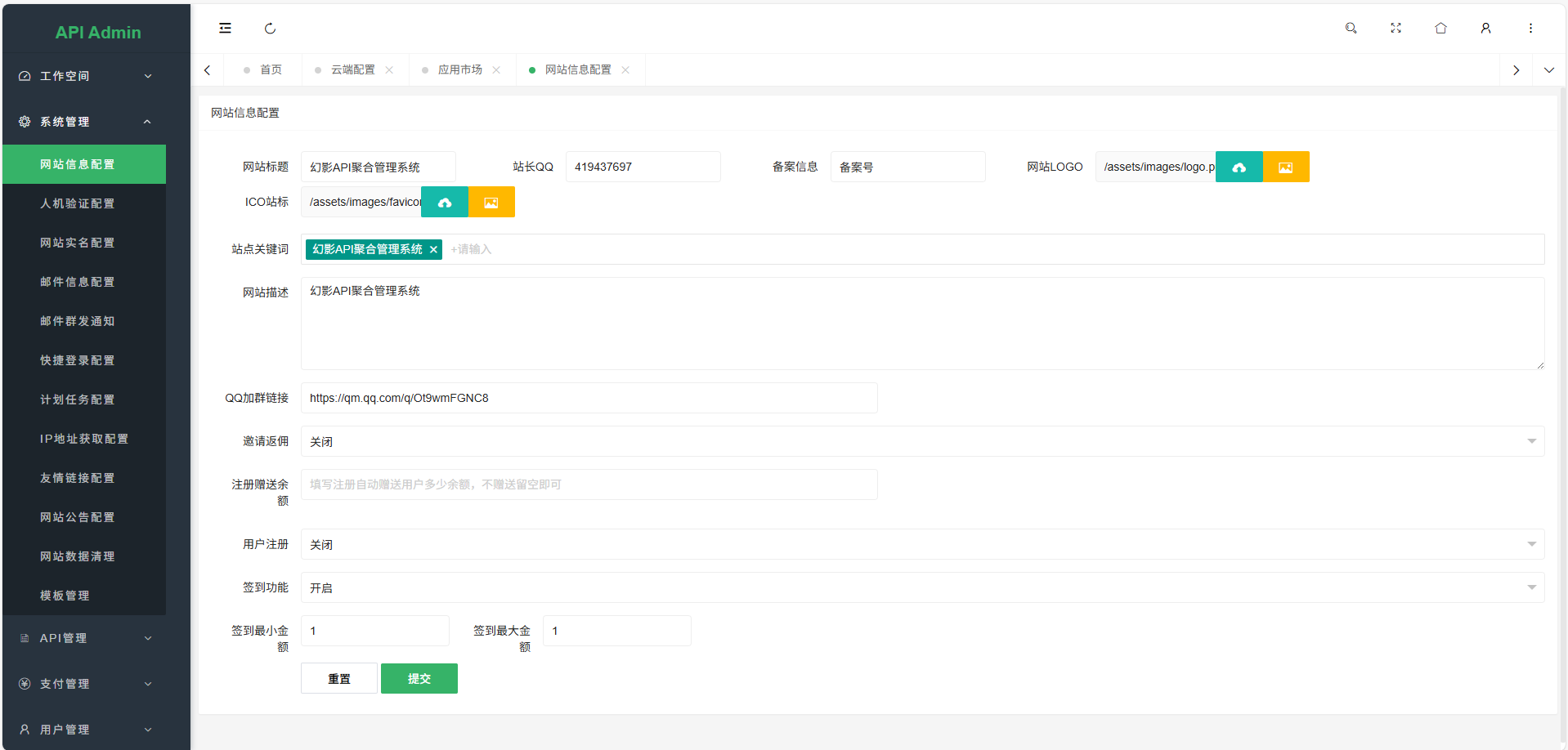Refresh the page with the reload icon
The image size is (1568, 750).
click(270, 28)
